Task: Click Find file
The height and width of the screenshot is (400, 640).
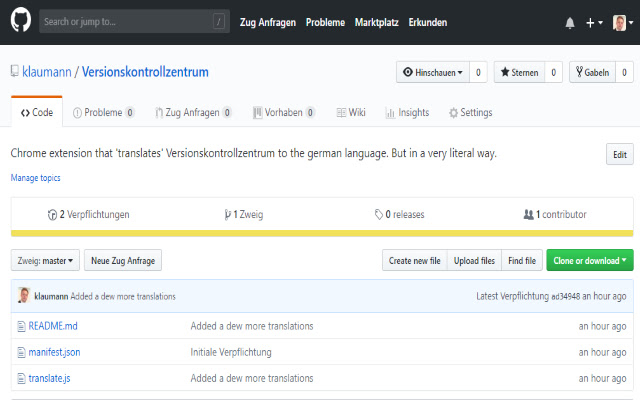Action: (x=522, y=260)
